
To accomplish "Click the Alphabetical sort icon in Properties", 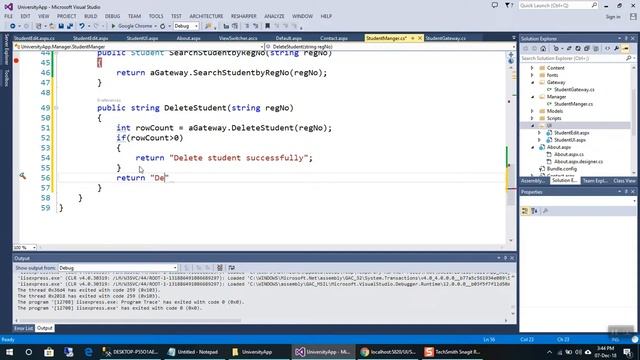I will tap(534, 211).
